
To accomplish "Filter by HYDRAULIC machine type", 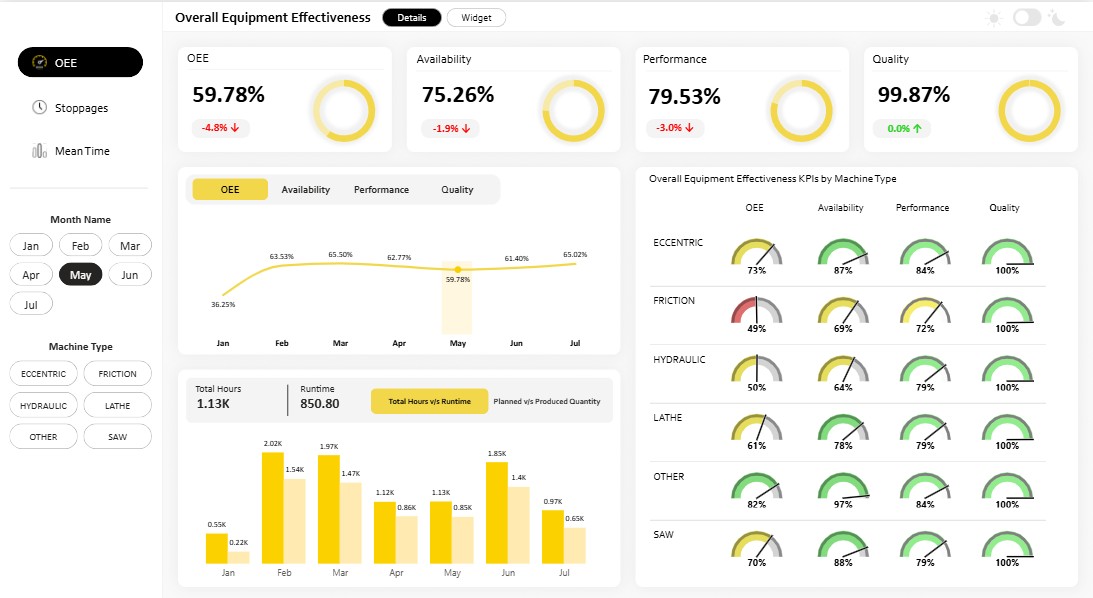I will [43, 406].
